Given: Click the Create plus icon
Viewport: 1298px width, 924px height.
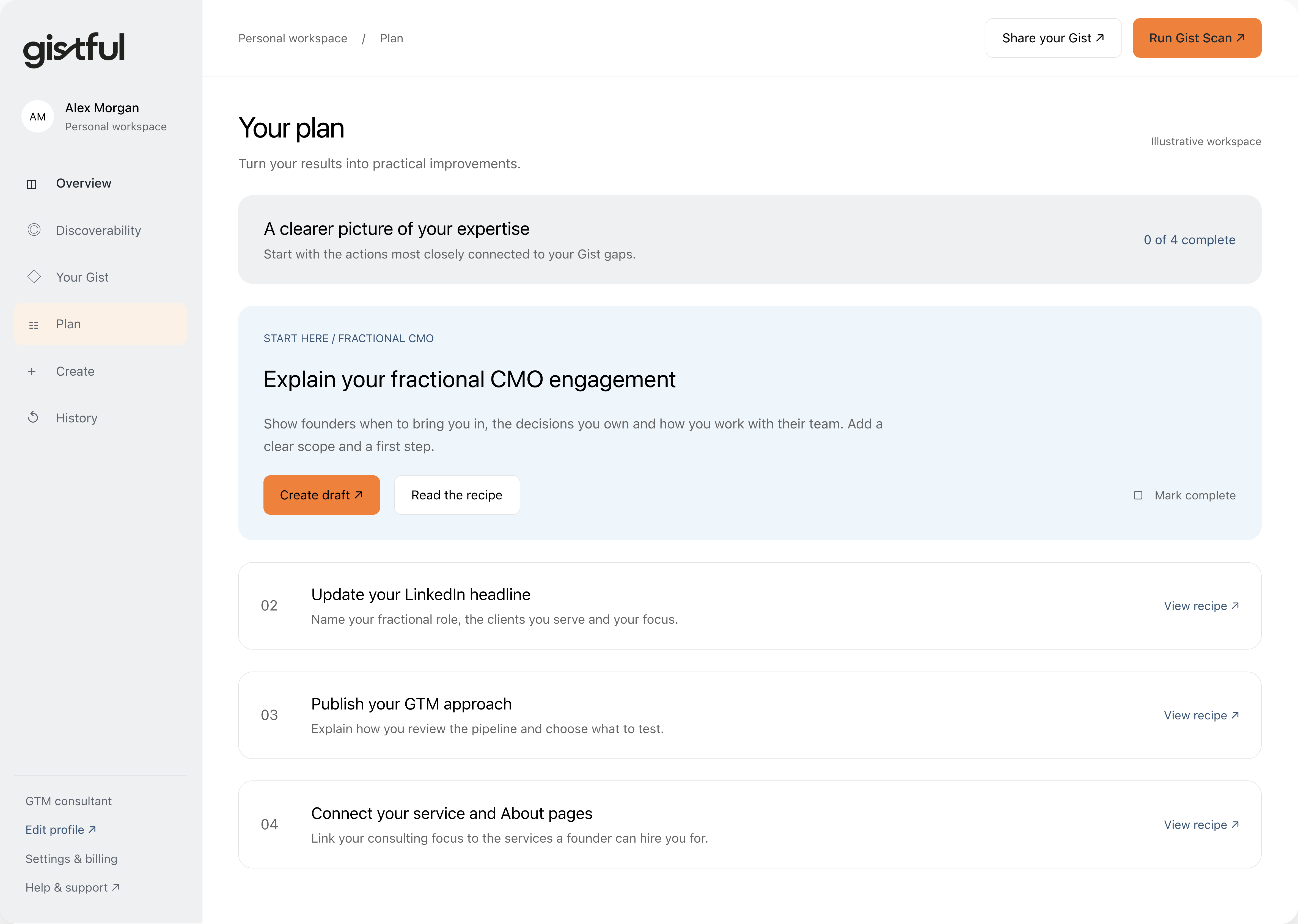Looking at the screenshot, I should (32, 372).
